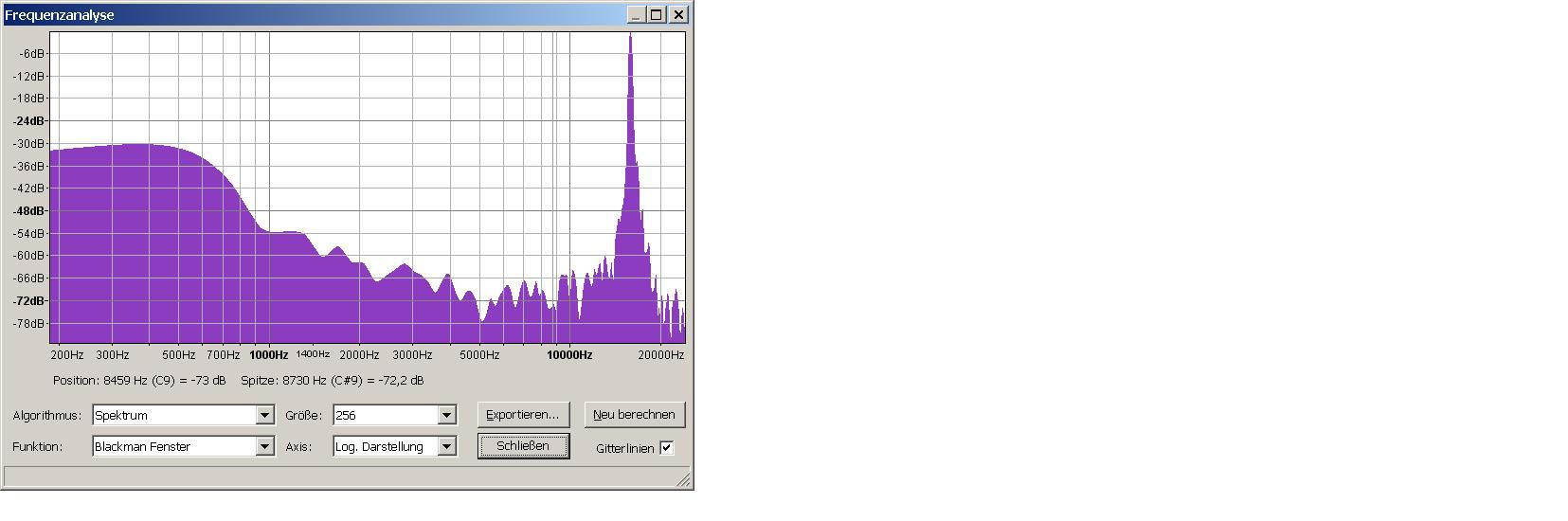
Task: Click the Frequenzanalyse title bar text
Action: (x=60, y=15)
